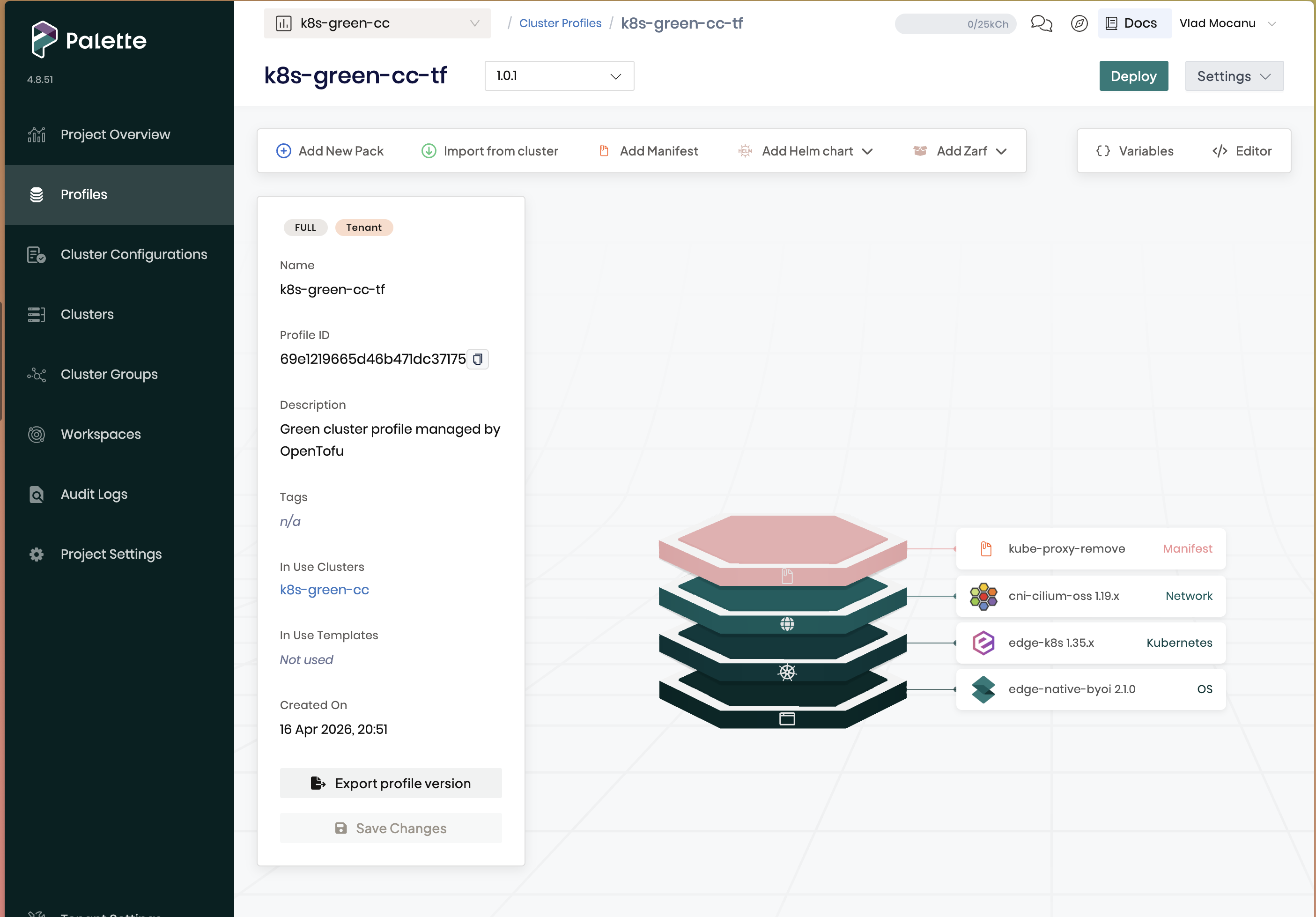Open Cluster Configurations page
The image size is (1316, 917).
[119, 254]
